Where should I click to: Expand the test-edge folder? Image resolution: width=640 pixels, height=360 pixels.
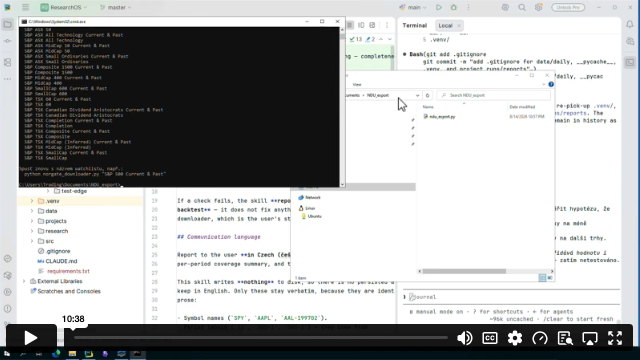(x=48, y=191)
